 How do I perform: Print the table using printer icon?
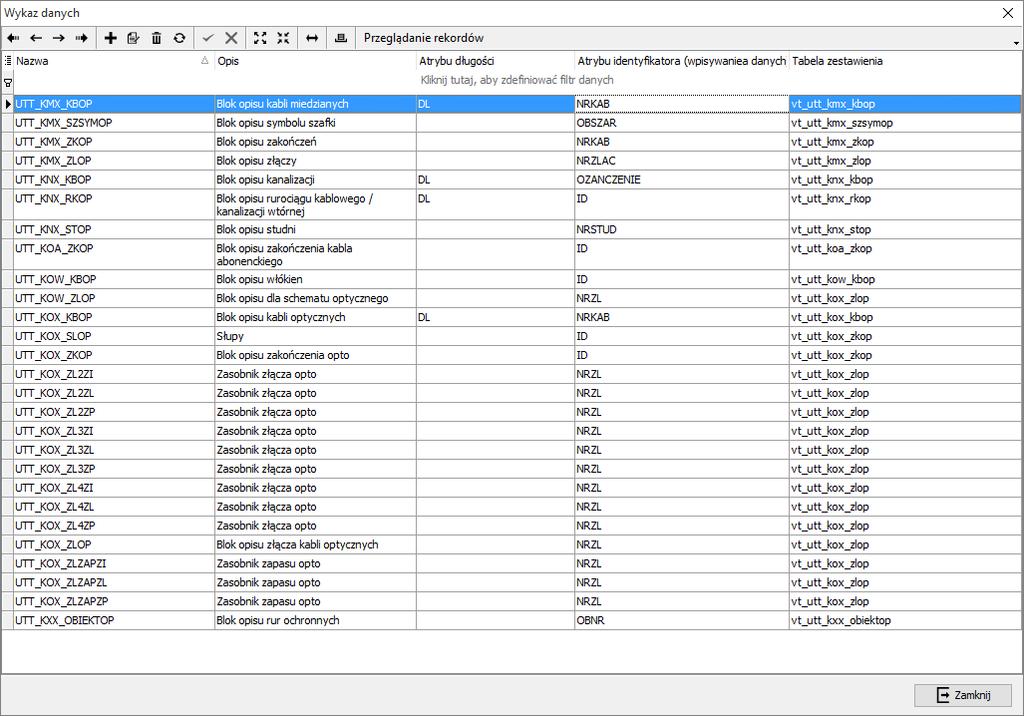pos(341,38)
